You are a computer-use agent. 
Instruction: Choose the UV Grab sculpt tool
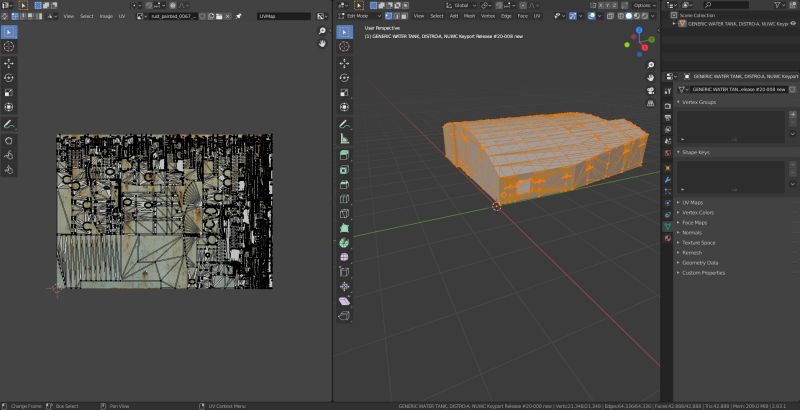coord(9,140)
